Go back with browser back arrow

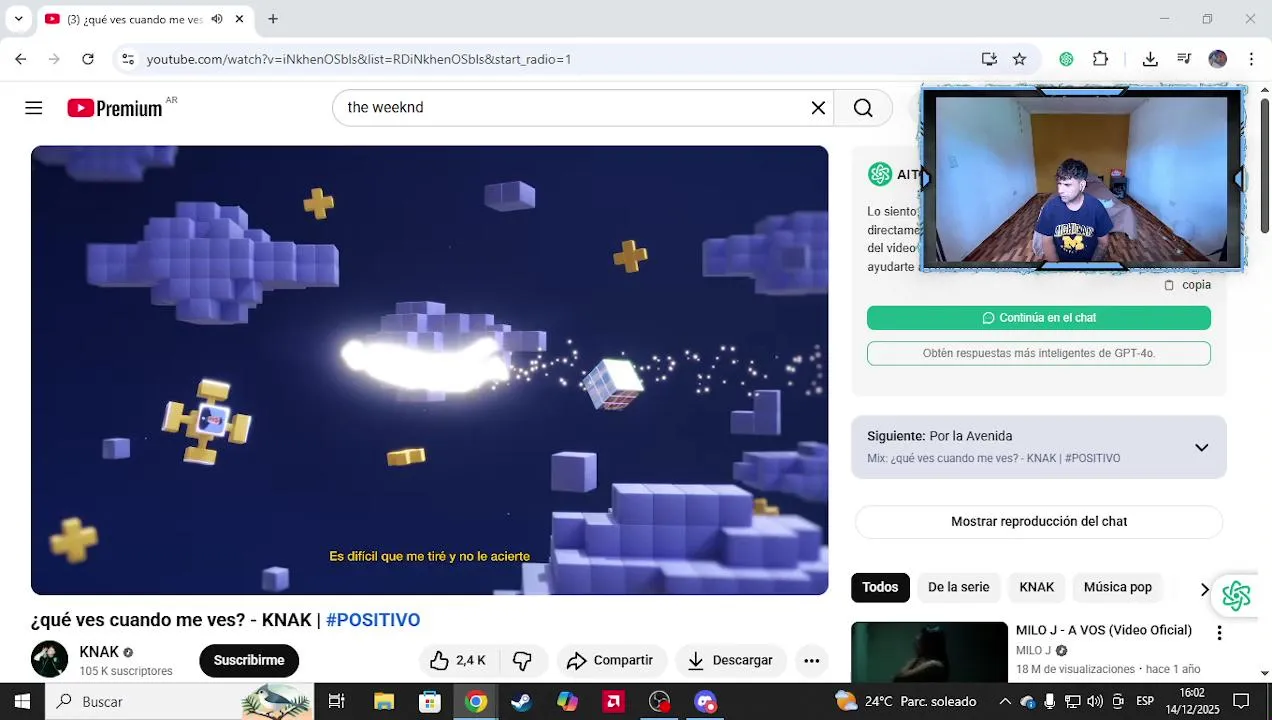[x=21, y=59]
